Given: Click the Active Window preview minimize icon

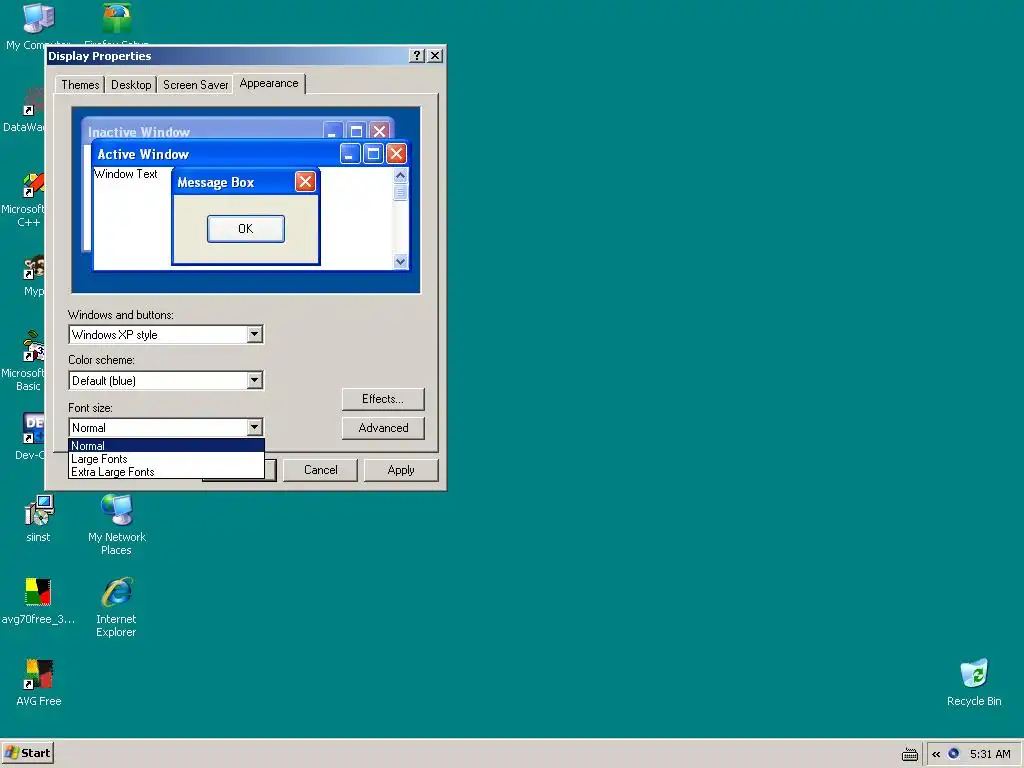Looking at the screenshot, I should click(x=350, y=154).
